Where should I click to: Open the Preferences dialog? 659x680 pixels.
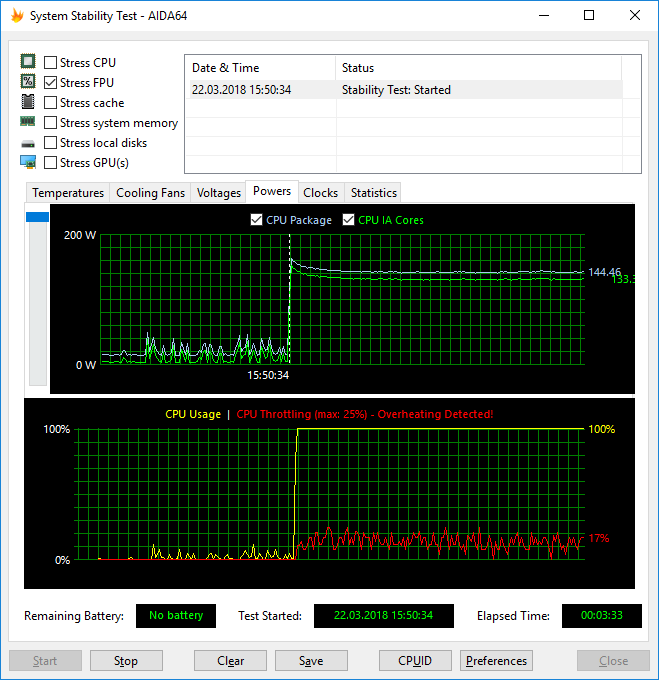[x=496, y=660]
